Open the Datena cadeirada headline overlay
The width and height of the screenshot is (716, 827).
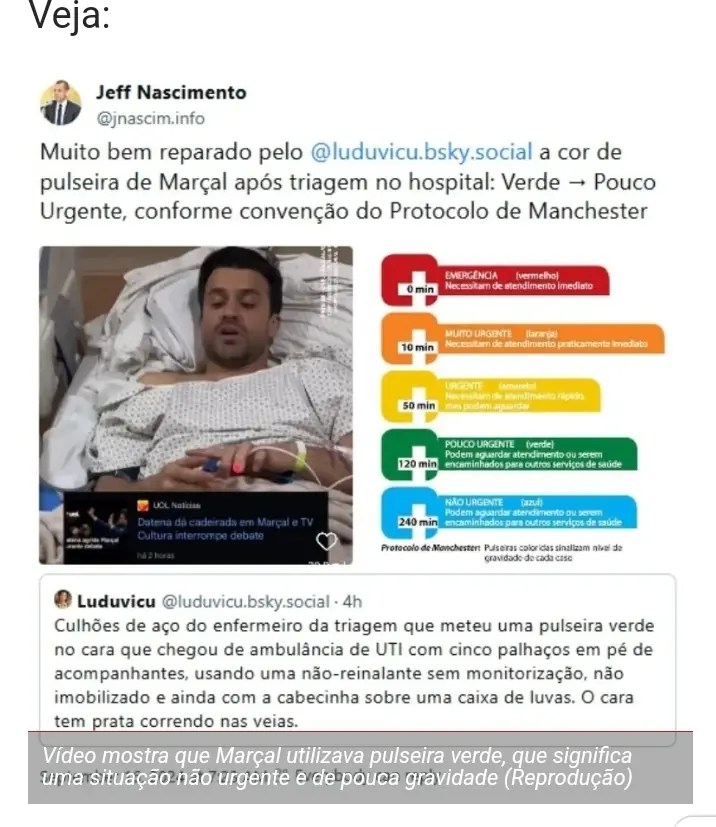(x=225, y=528)
